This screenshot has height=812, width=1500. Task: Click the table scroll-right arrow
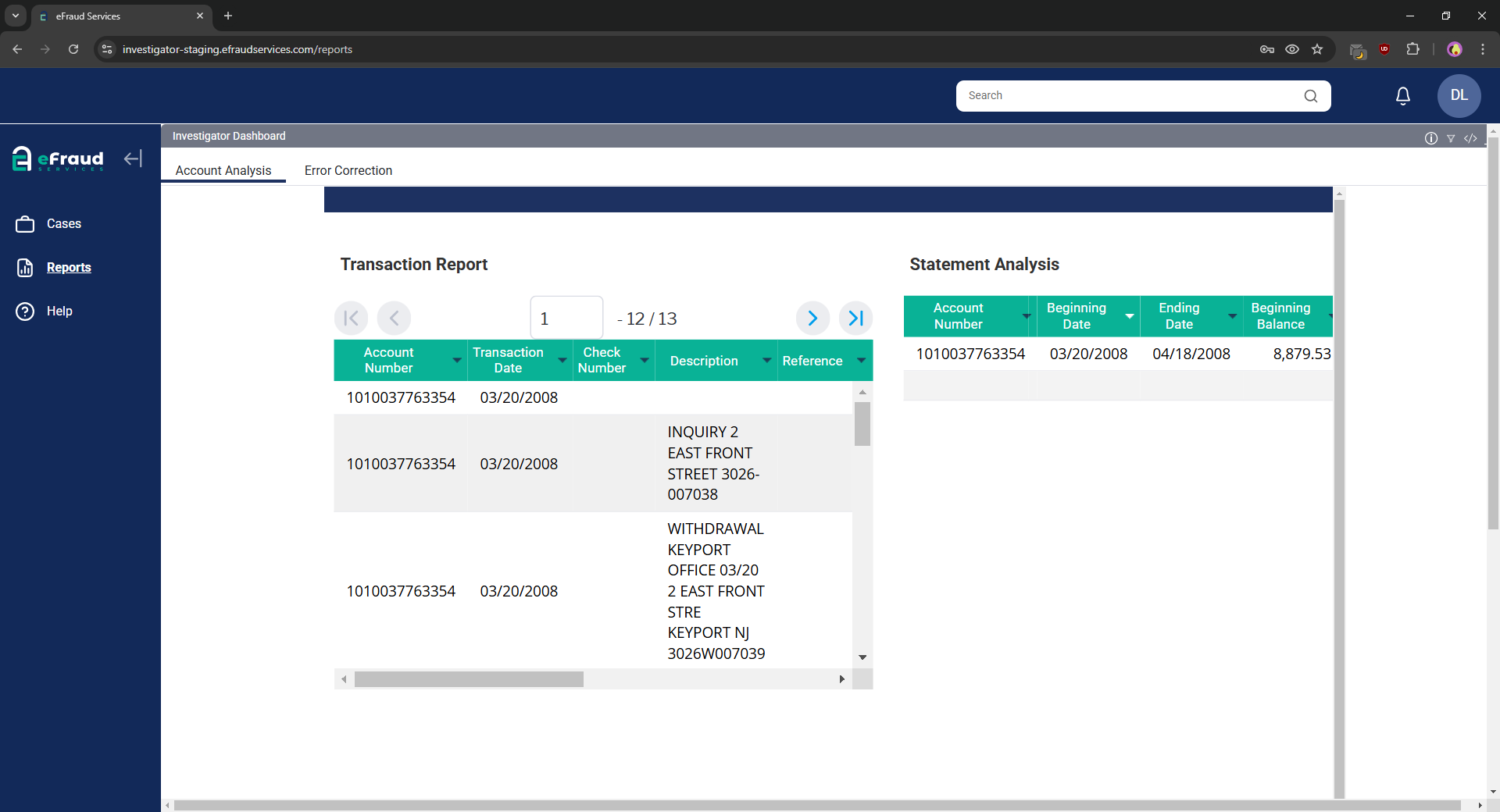point(841,679)
